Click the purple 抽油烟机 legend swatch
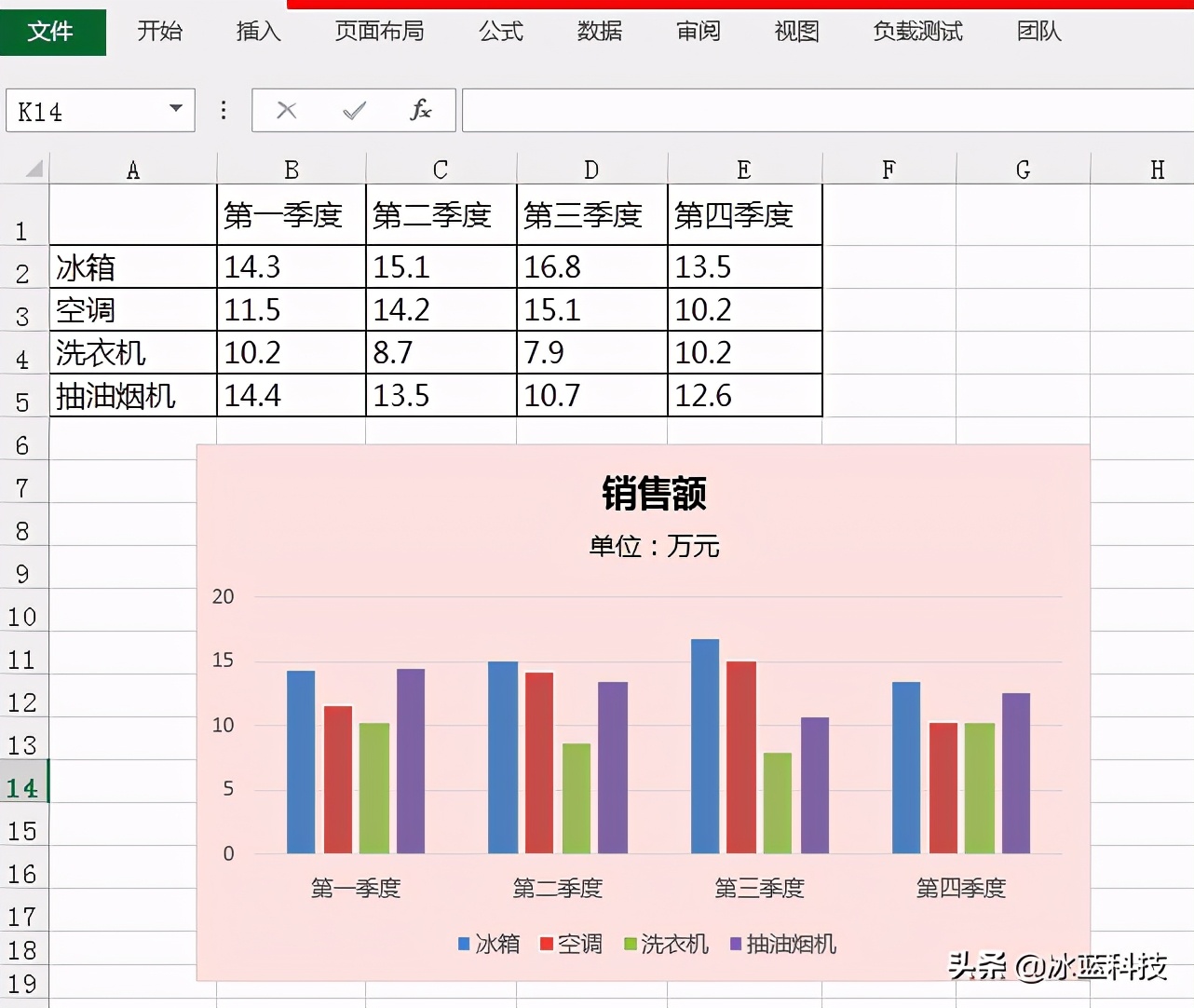 click(x=736, y=944)
